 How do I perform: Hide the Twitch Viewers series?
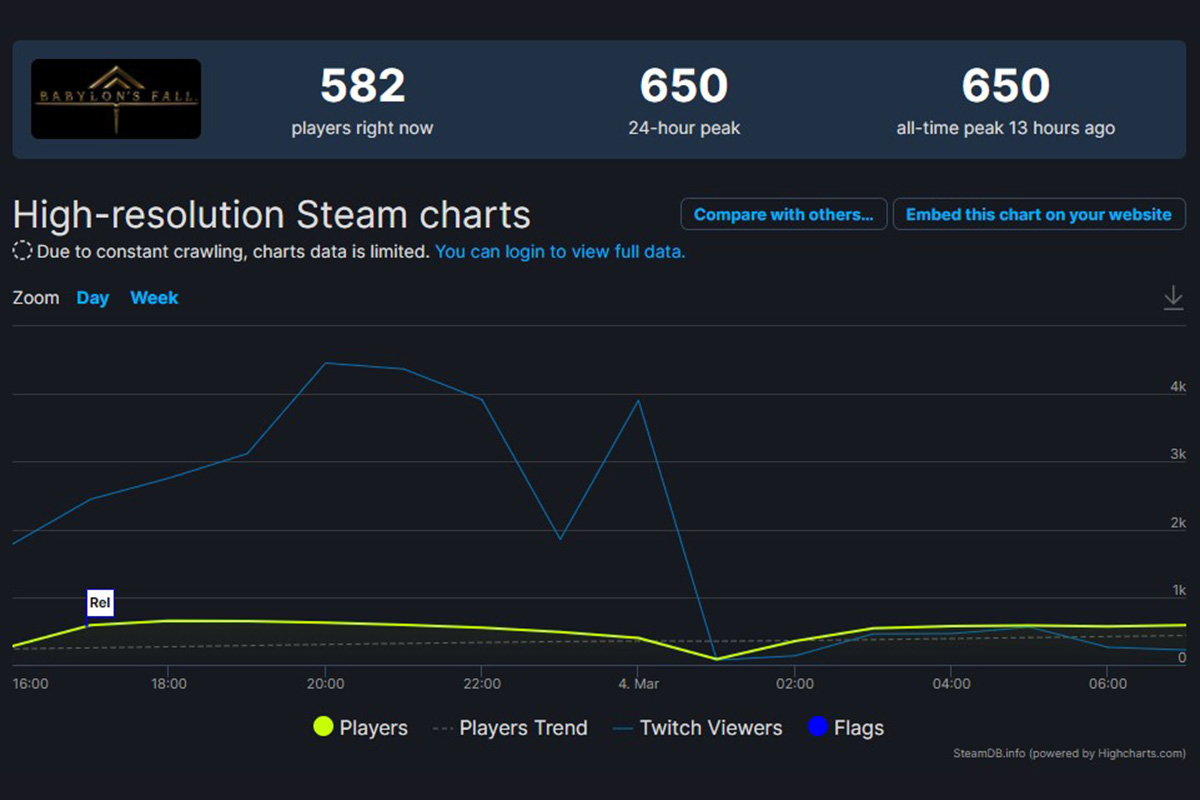[x=697, y=728]
